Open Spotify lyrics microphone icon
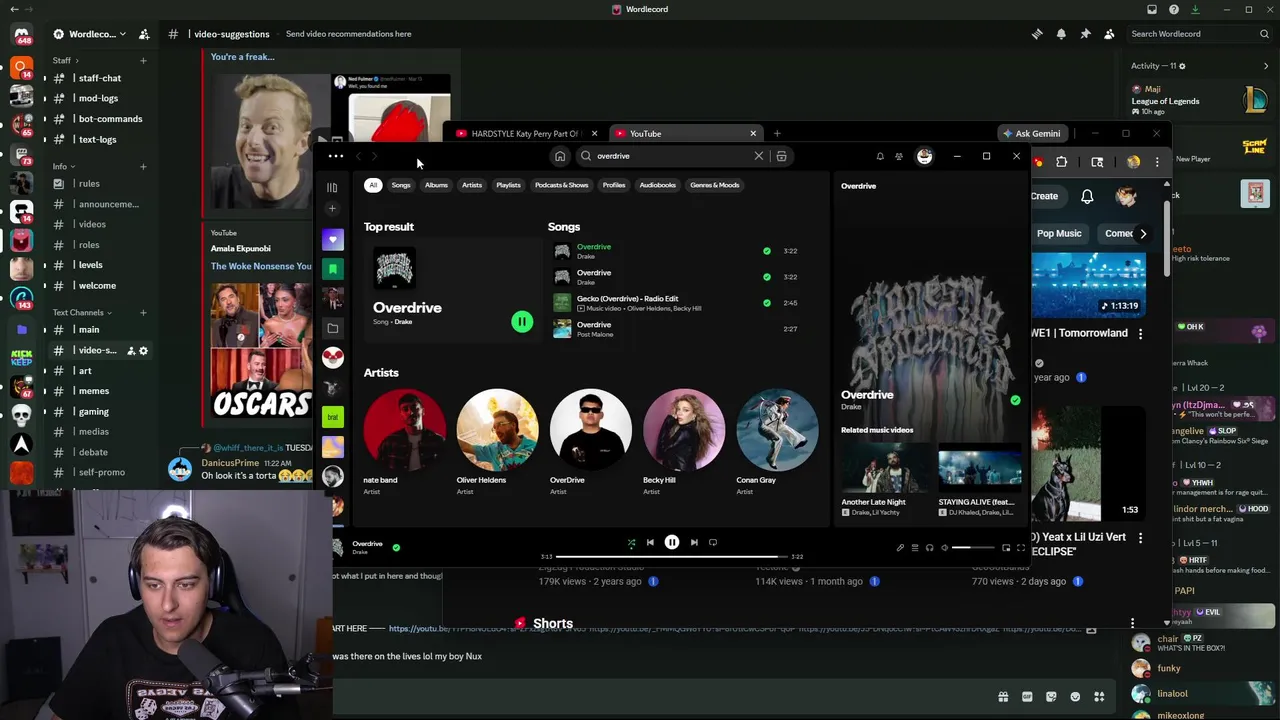 pos(900,547)
